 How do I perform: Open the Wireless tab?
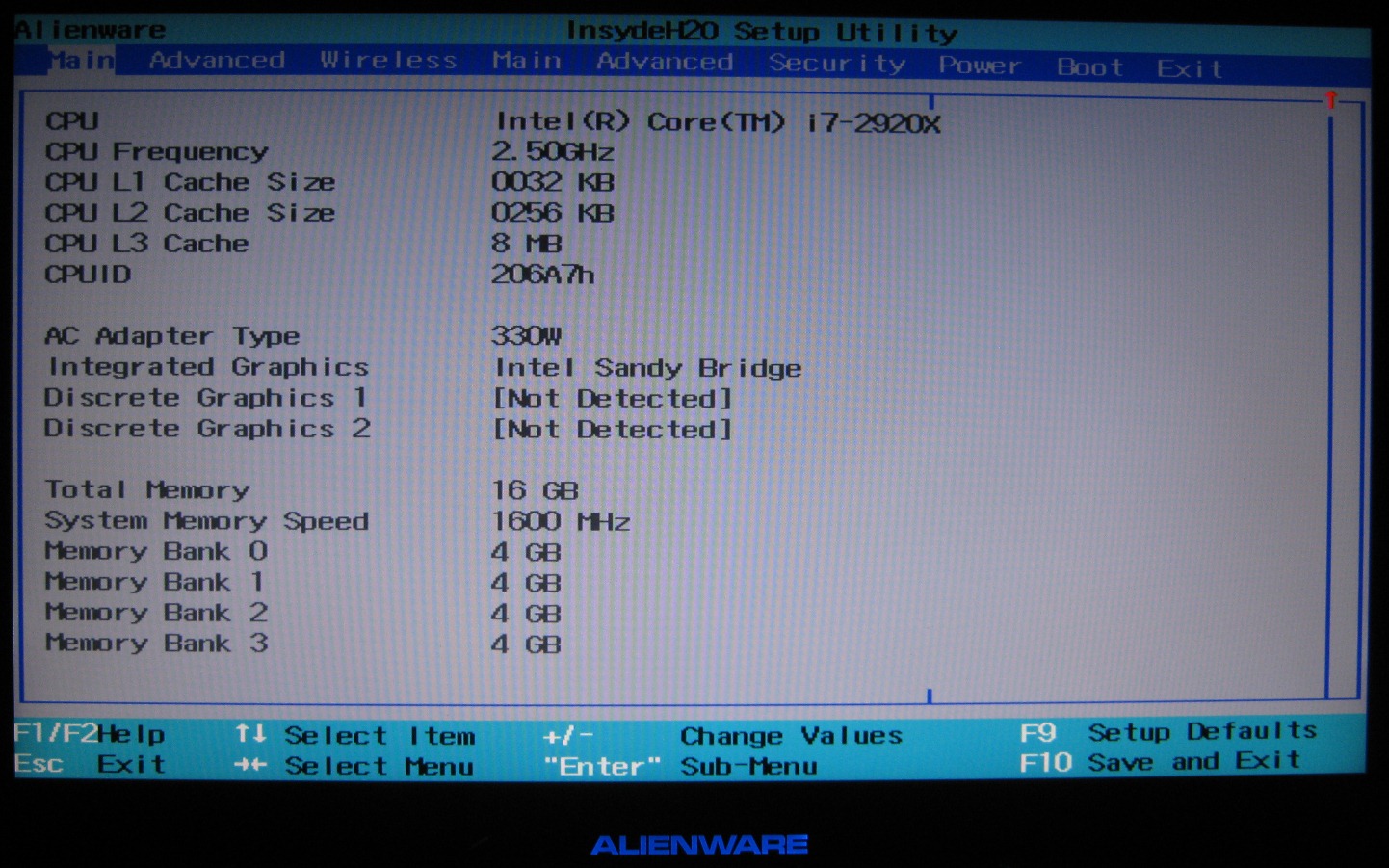coord(388,60)
